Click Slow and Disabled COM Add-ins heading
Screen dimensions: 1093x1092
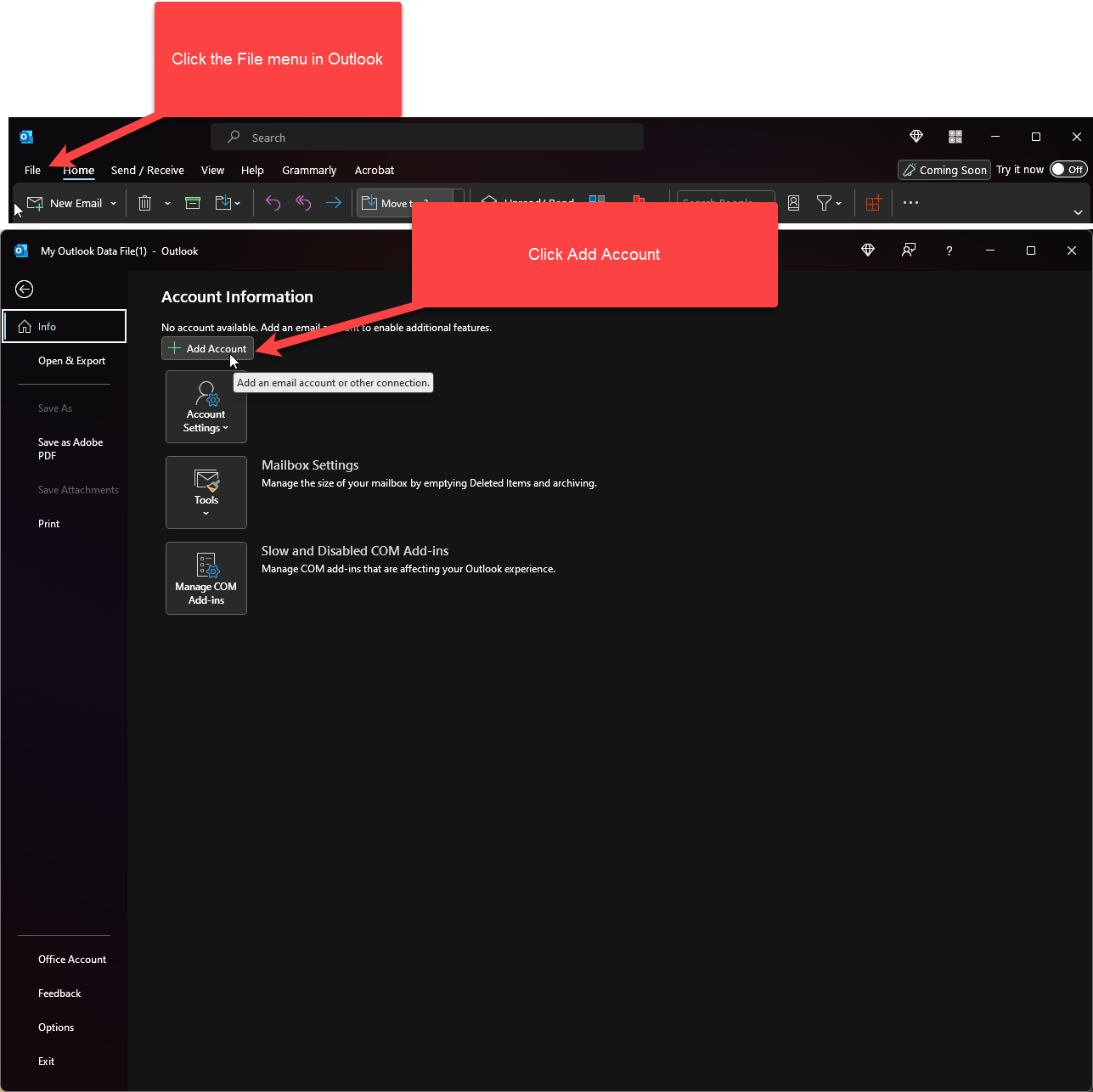click(355, 550)
